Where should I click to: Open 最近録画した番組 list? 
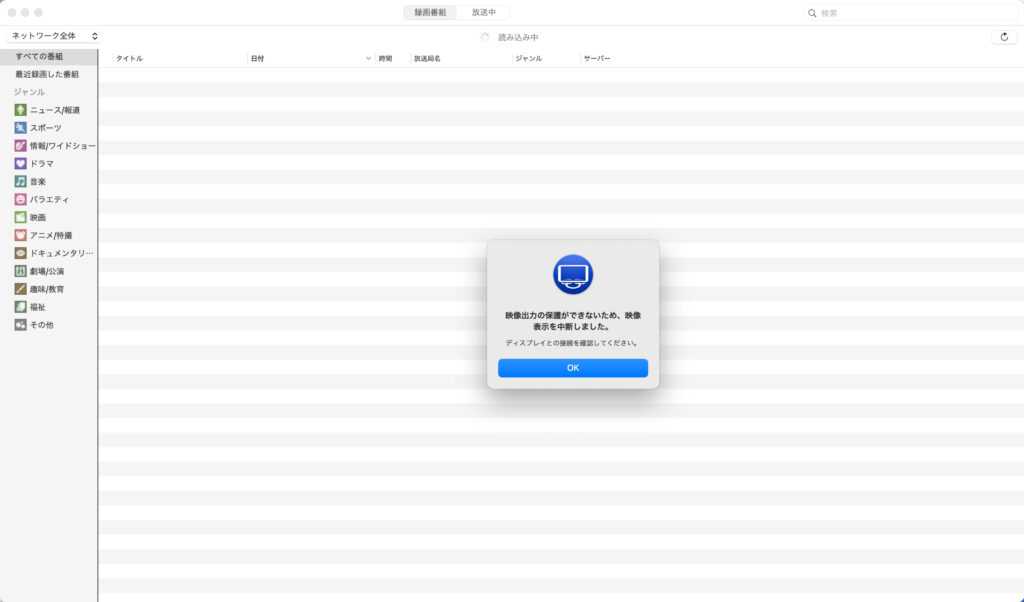[x=47, y=75]
